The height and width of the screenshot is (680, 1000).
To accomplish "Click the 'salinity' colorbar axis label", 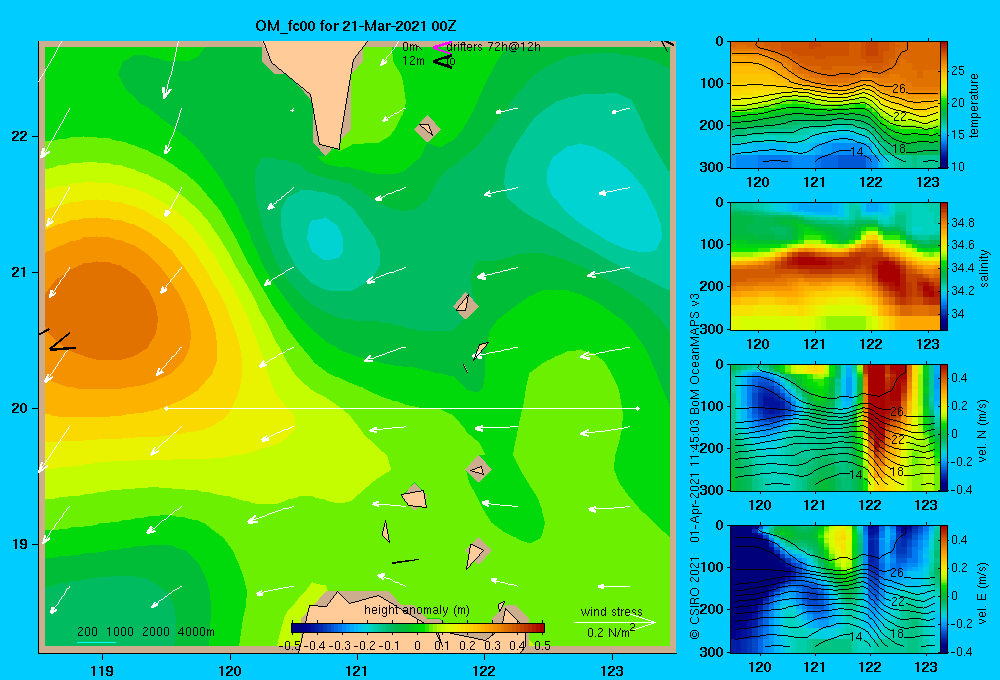I will point(984,267).
